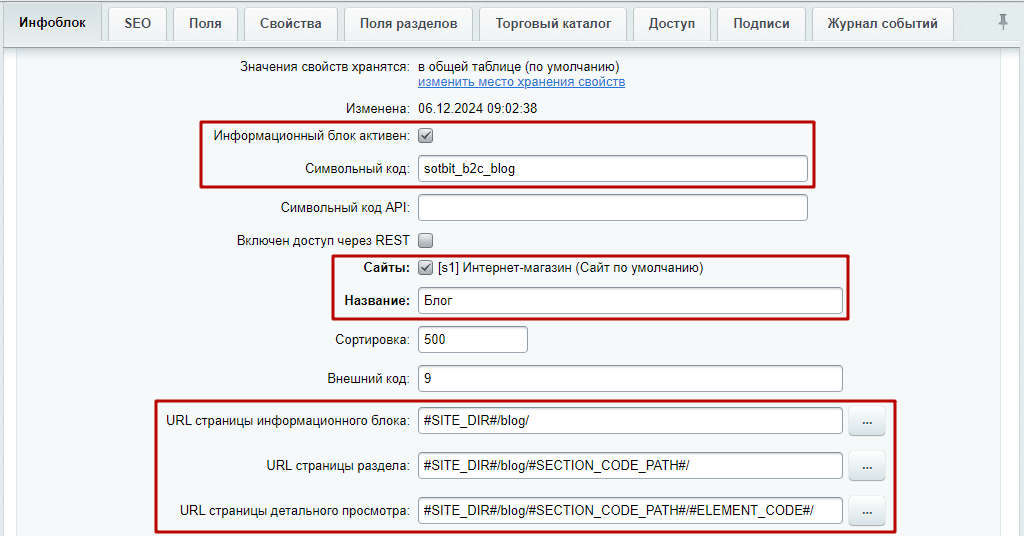Focus URL страницы детального просмотра field
The height and width of the screenshot is (536, 1024).
point(630,511)
